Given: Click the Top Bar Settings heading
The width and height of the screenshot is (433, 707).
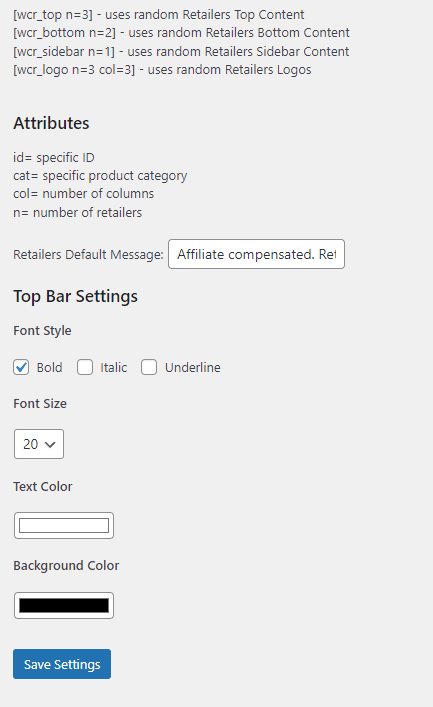Looking at the screenshot, I should (75, 296).
